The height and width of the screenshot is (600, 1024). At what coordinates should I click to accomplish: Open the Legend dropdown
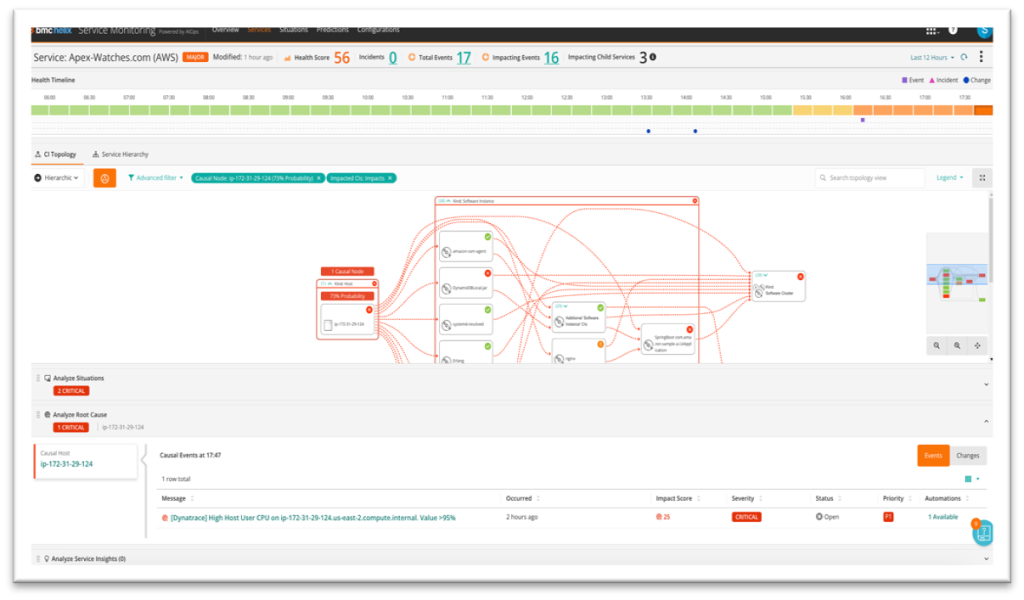pos(950,178)
